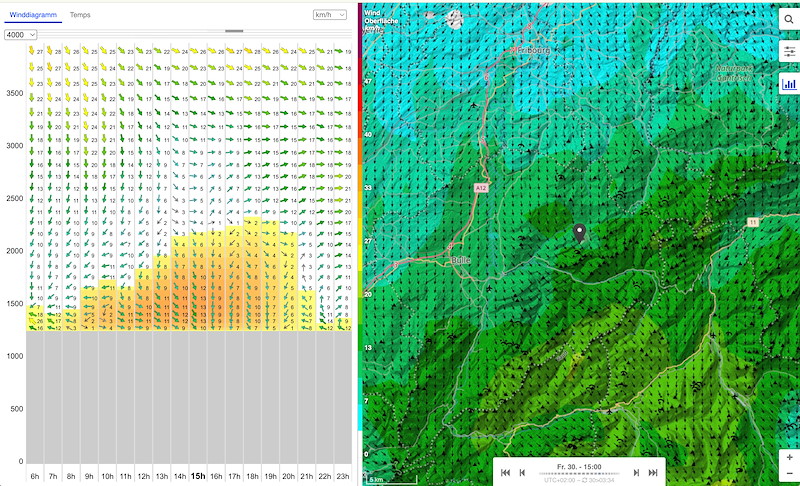The height and width of the screenshot is (486, 800).
Task: Select the 13h column label
Action: click(162, 476)
